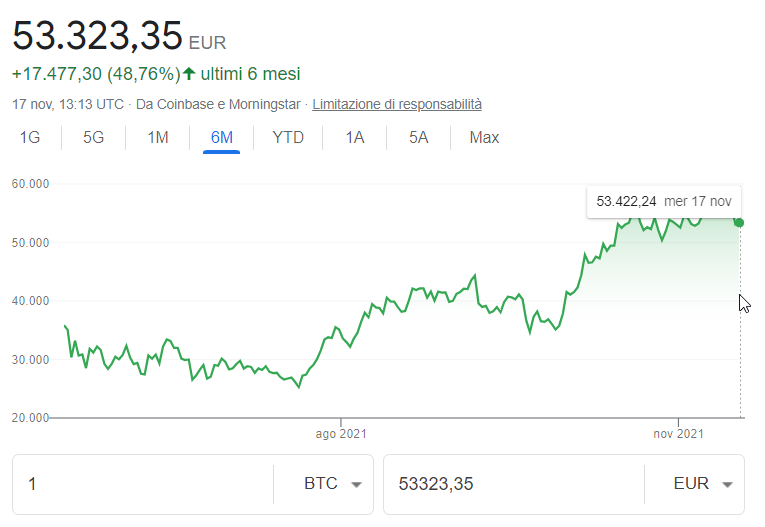Viewport: 765px width, 527px height.
Task: Select the 1G time range tab
Action: (30, 138)
